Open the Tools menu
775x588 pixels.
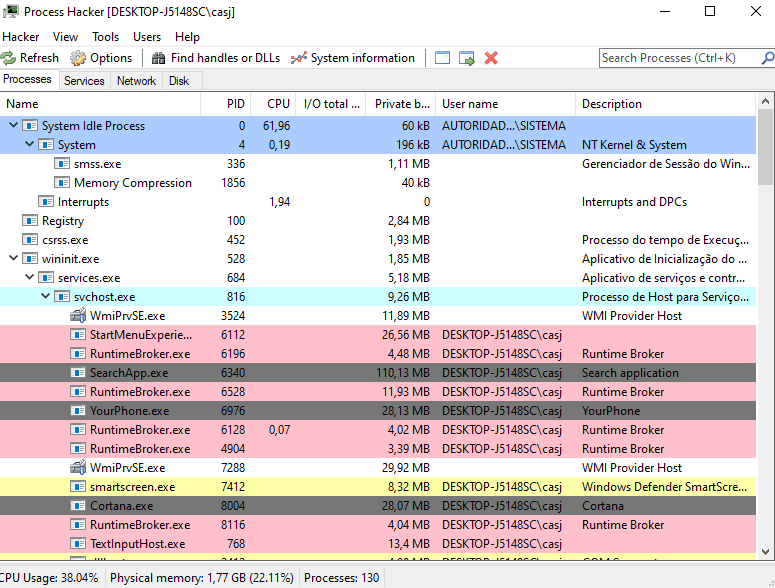pos(105,37)
